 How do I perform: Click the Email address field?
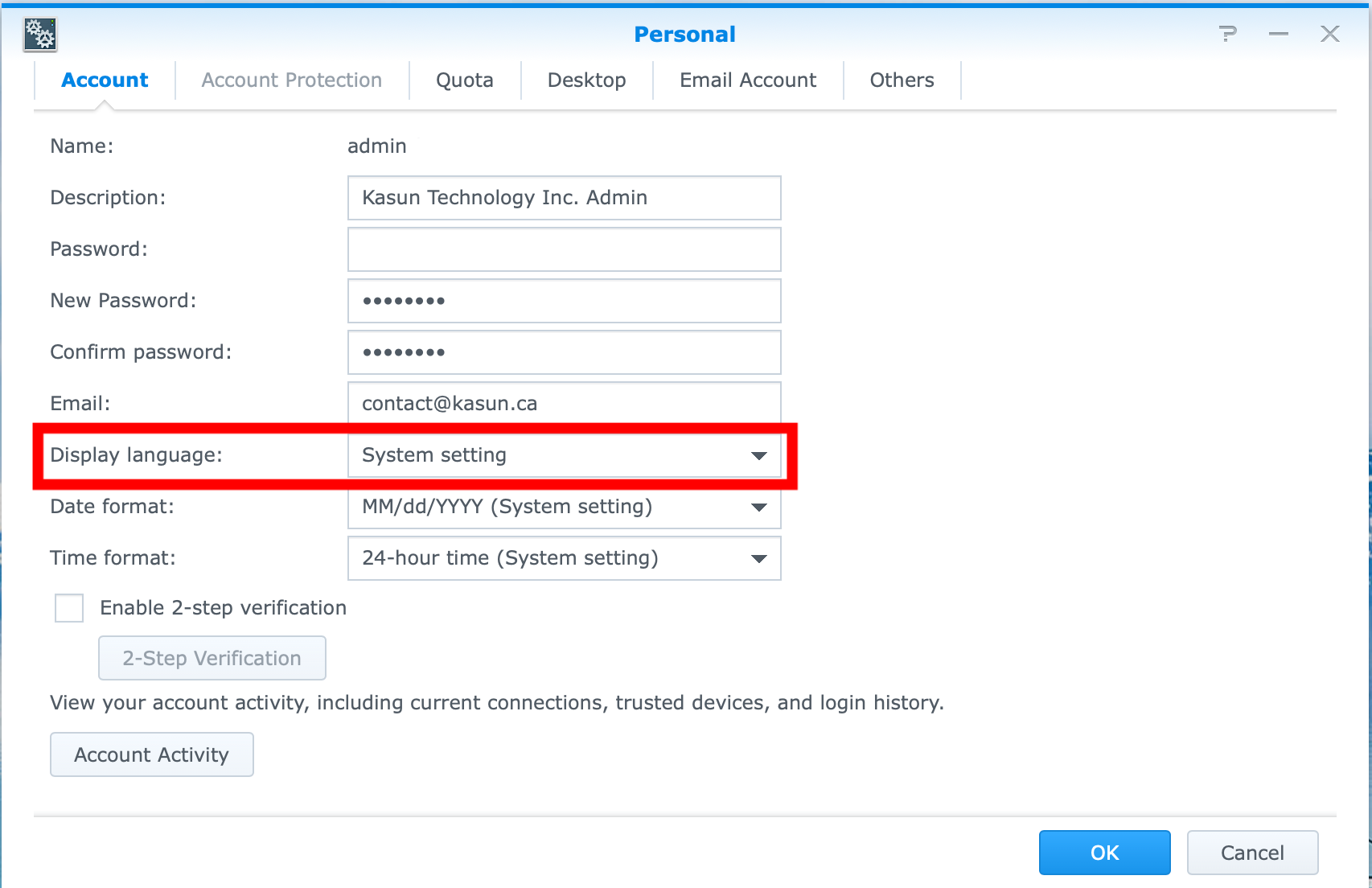pyautogui.click(x=564, y=402)
